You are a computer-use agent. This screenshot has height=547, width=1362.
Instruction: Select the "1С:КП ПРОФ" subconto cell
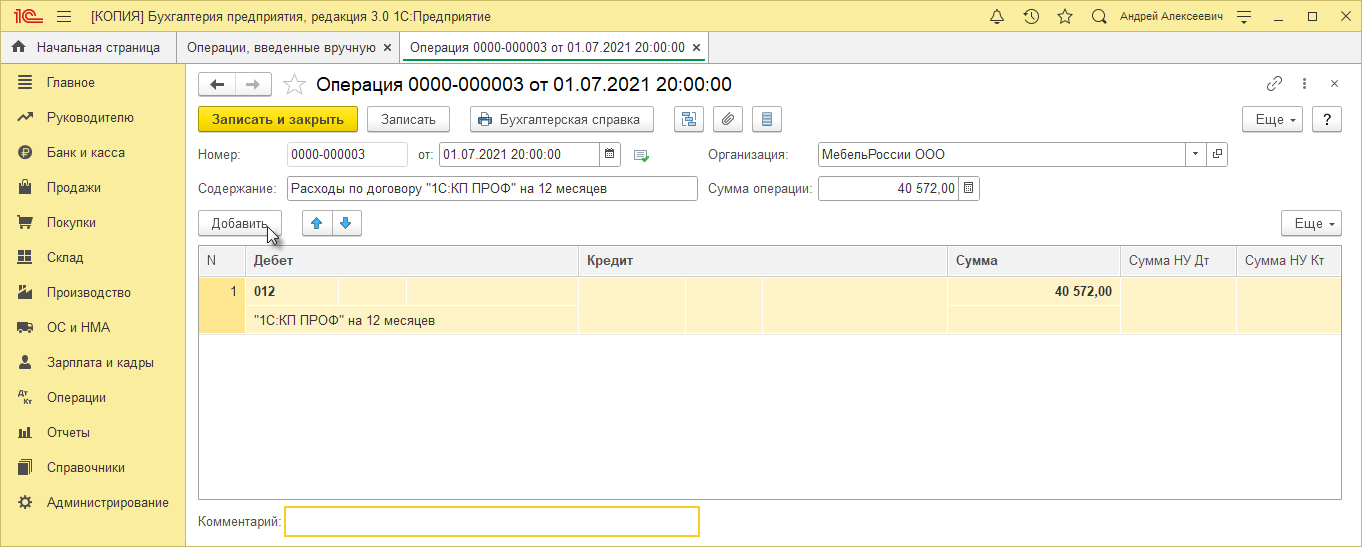pos(412,320)
